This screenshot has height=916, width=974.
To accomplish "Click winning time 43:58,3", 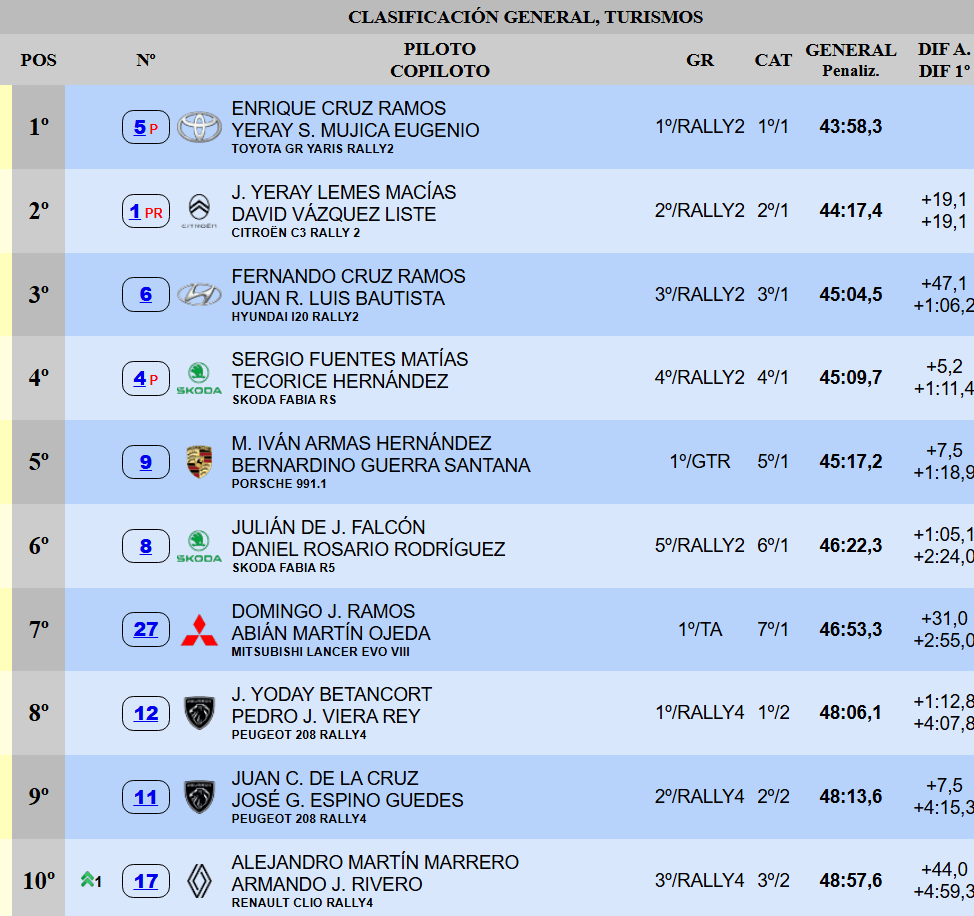I will tap(850, 127).
